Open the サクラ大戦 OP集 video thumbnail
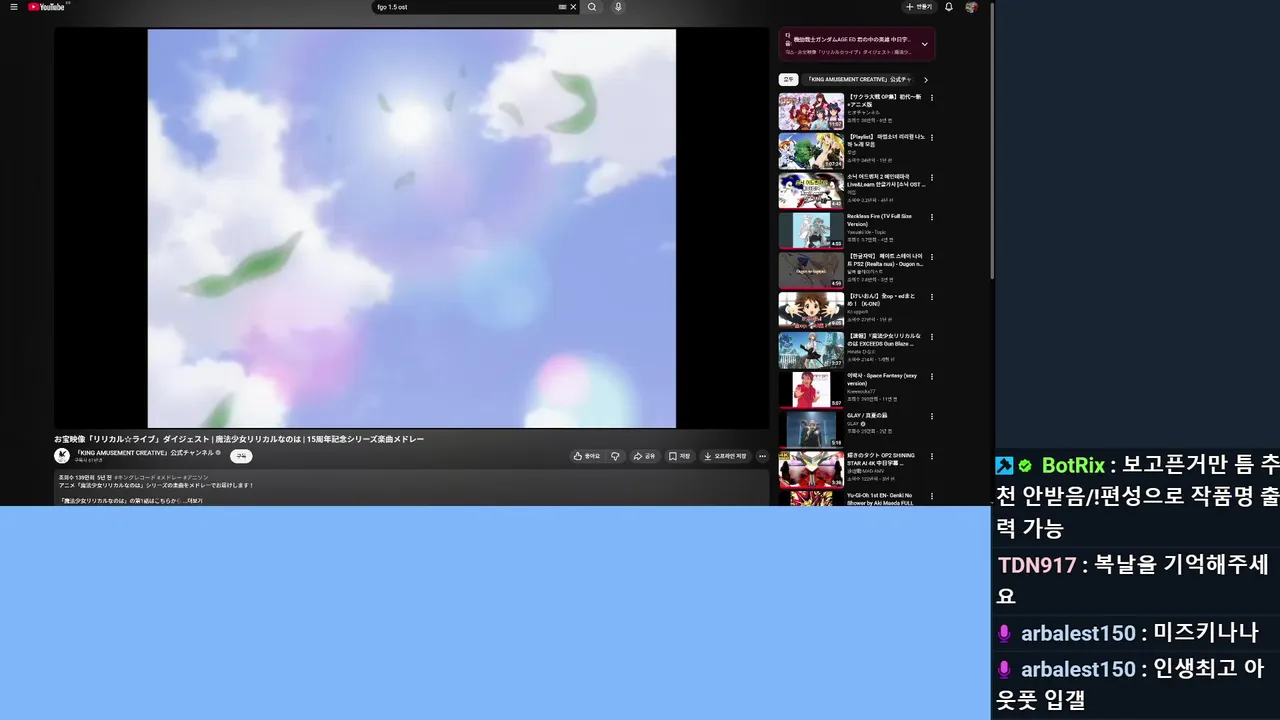Image resolution: width=1280 pixels, height=720 pixels. click(811, 111)
